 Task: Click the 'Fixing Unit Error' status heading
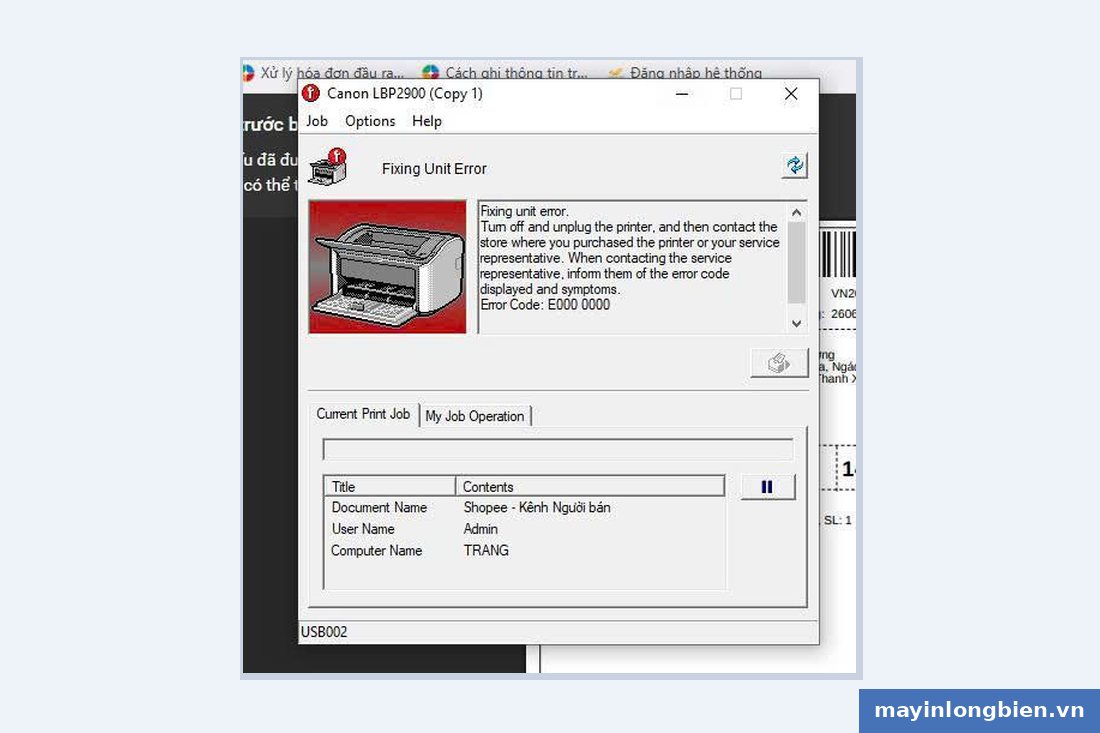click(434, 169)
